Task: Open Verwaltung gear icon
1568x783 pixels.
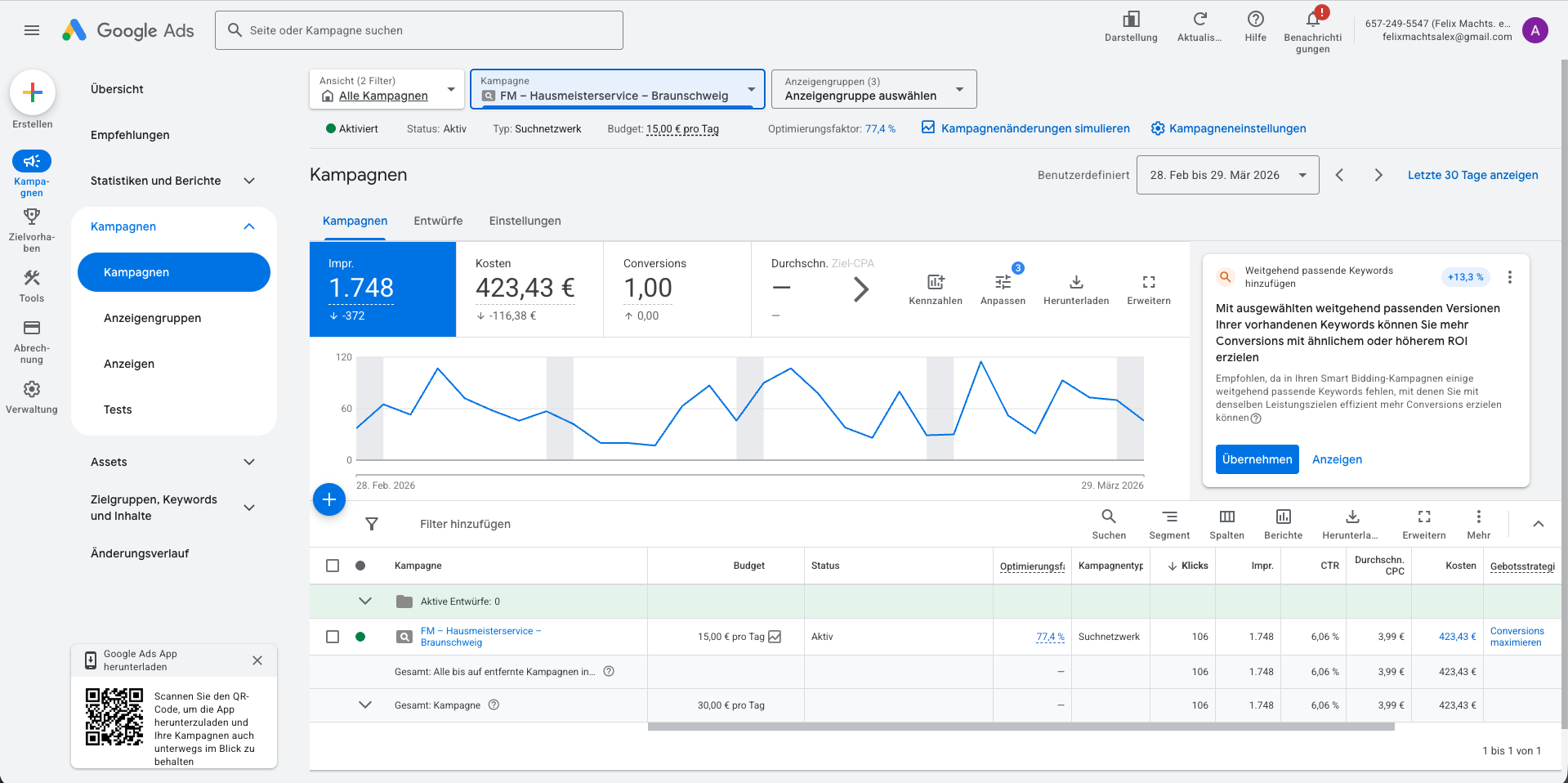Action: coord(32,389)
